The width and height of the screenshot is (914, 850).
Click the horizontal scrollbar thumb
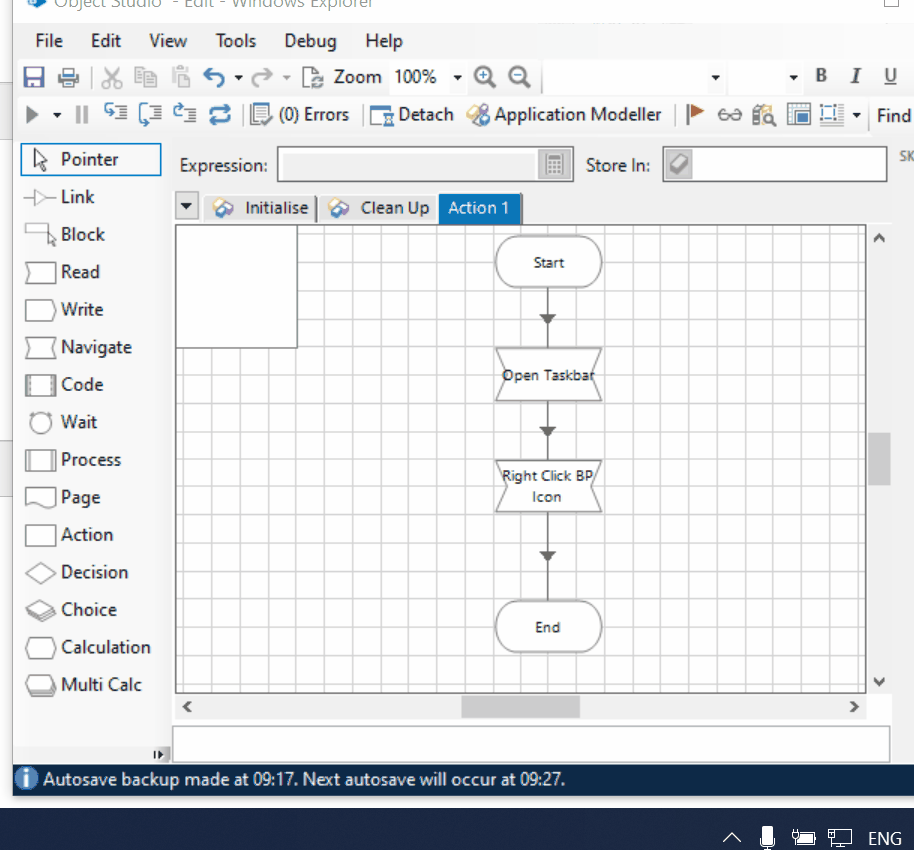[x=520, y=707]
